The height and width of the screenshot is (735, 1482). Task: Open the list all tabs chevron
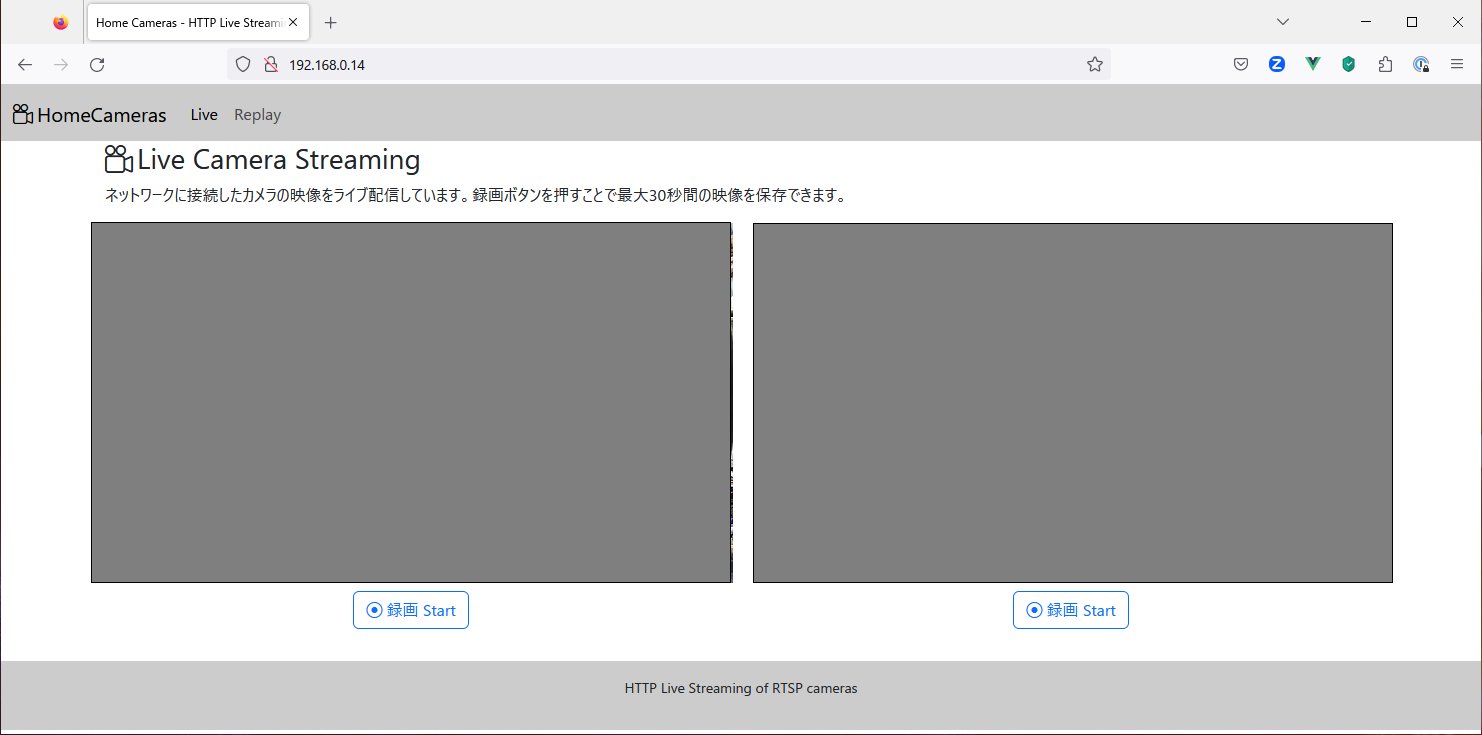[x=1282, y=21]
